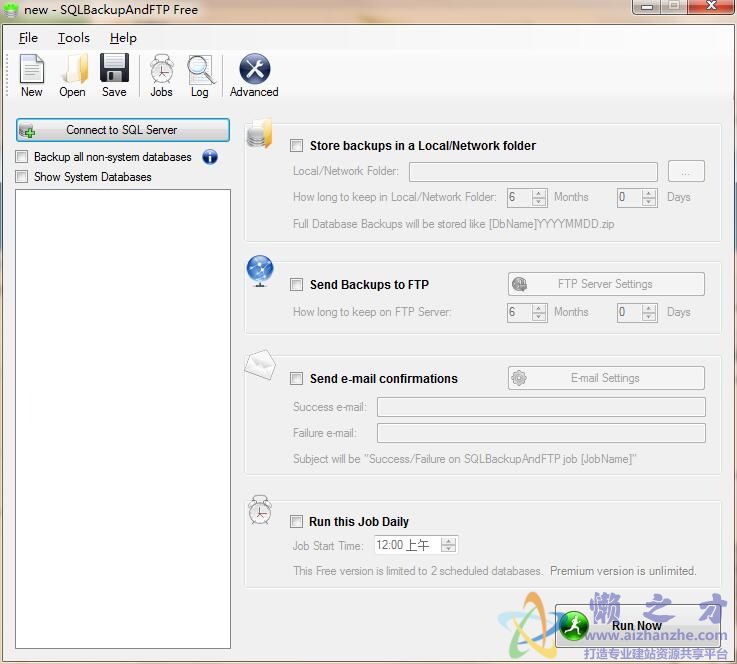Click Connect to SQL Server button

point(123,130)
